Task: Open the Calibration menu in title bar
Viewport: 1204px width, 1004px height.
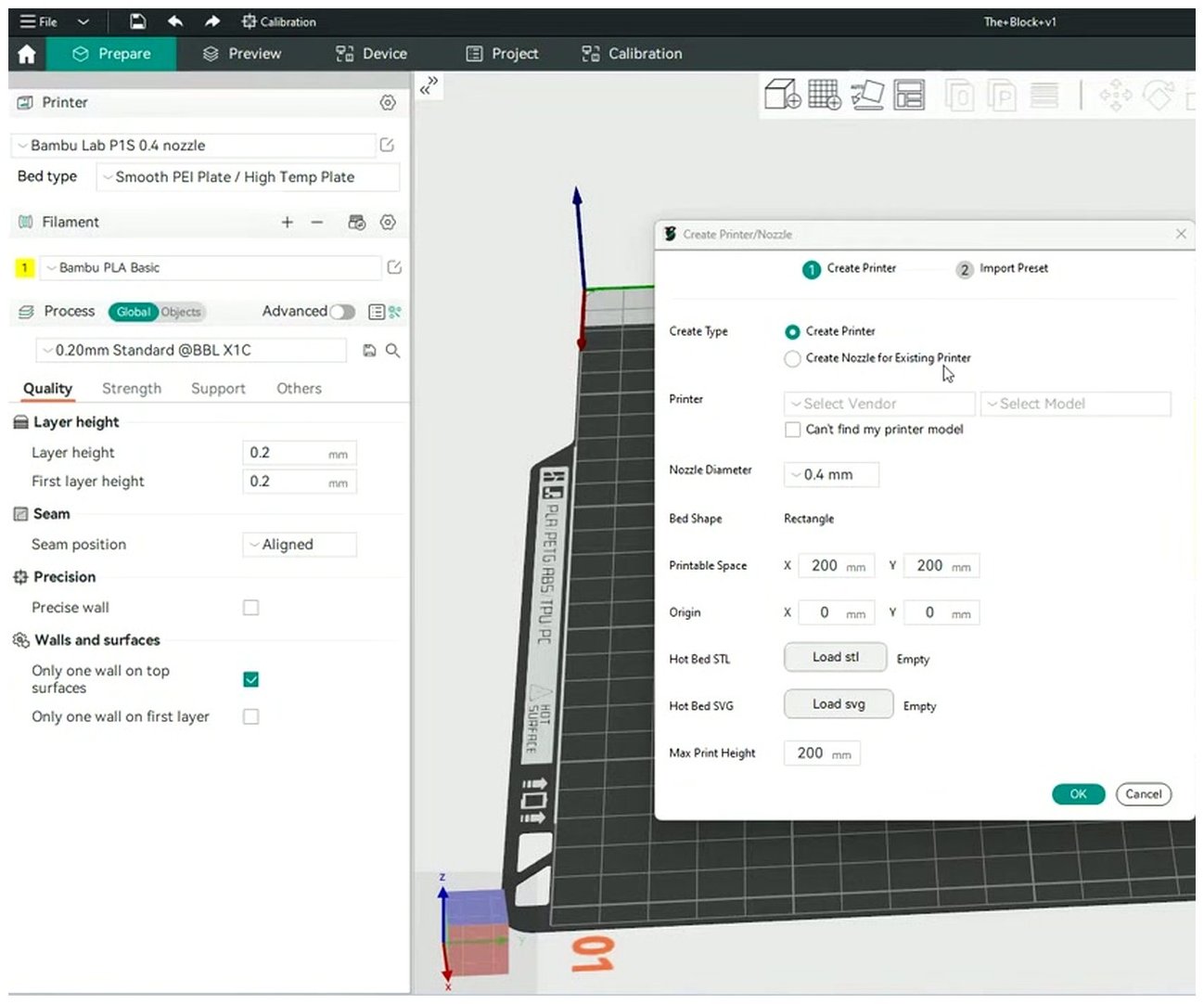Action: point(278,21)
